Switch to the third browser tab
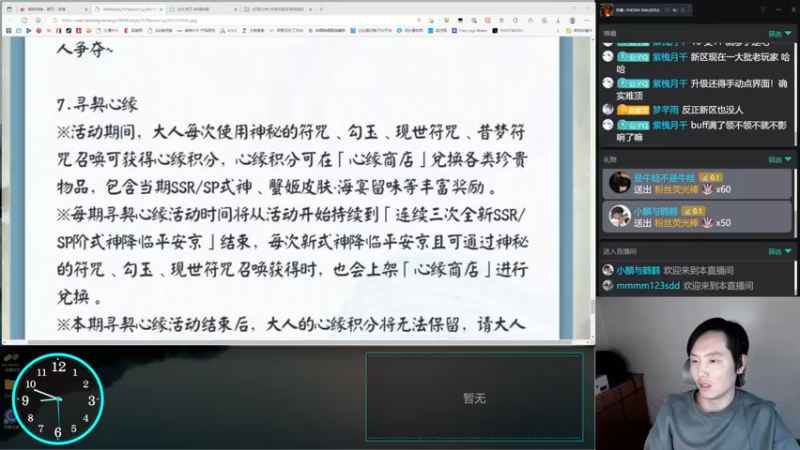Viewport: 800px width, 450px height. click(x=203, y=9)
